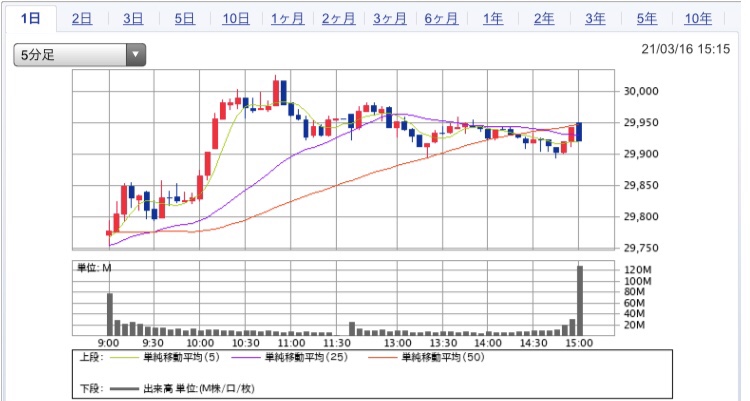Viewport: 750px width, 401px height.
Task: Click the 29,950 price axis label
Action: 641,123
